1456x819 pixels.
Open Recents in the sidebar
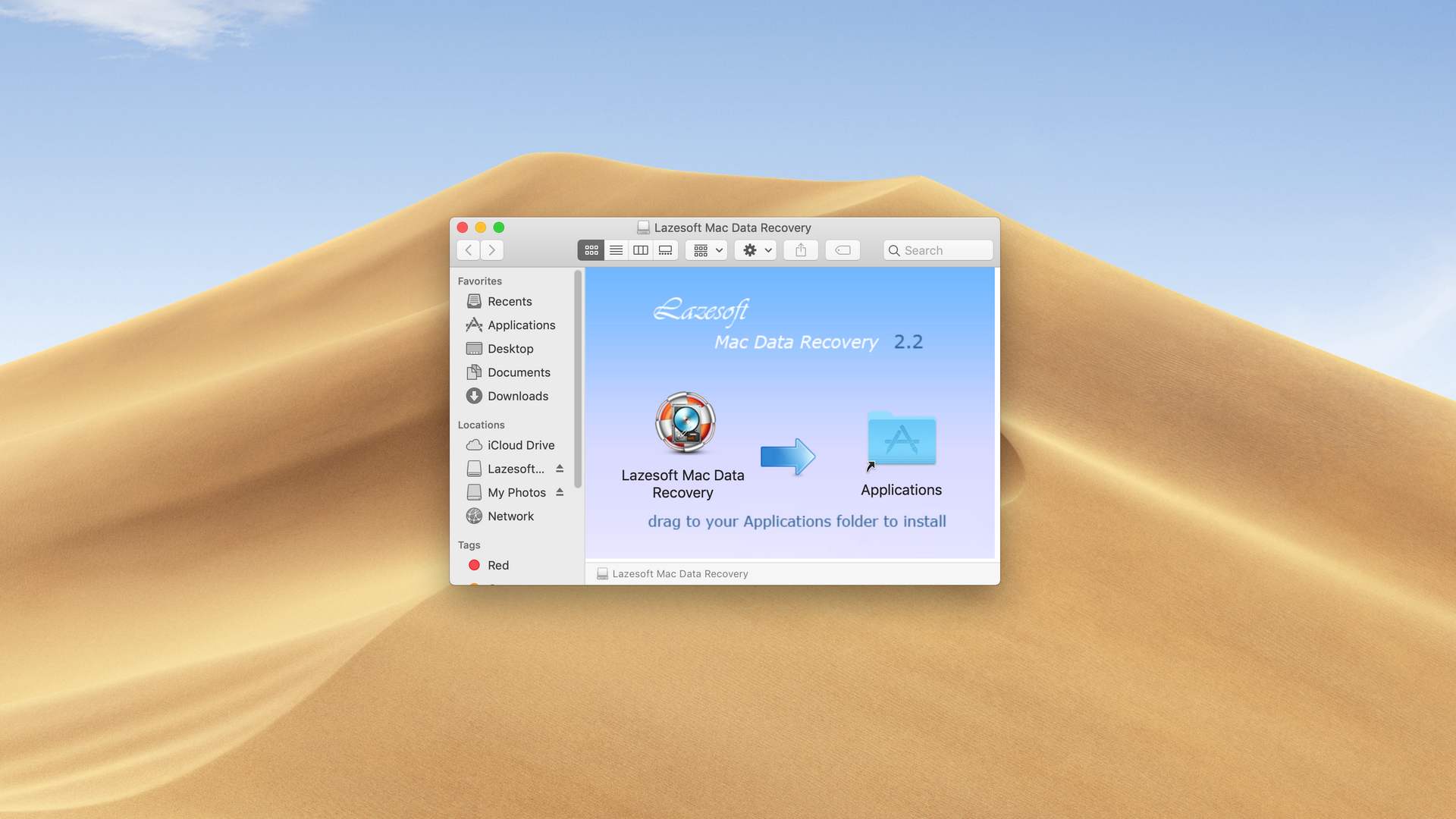click(x=510, y=302)
